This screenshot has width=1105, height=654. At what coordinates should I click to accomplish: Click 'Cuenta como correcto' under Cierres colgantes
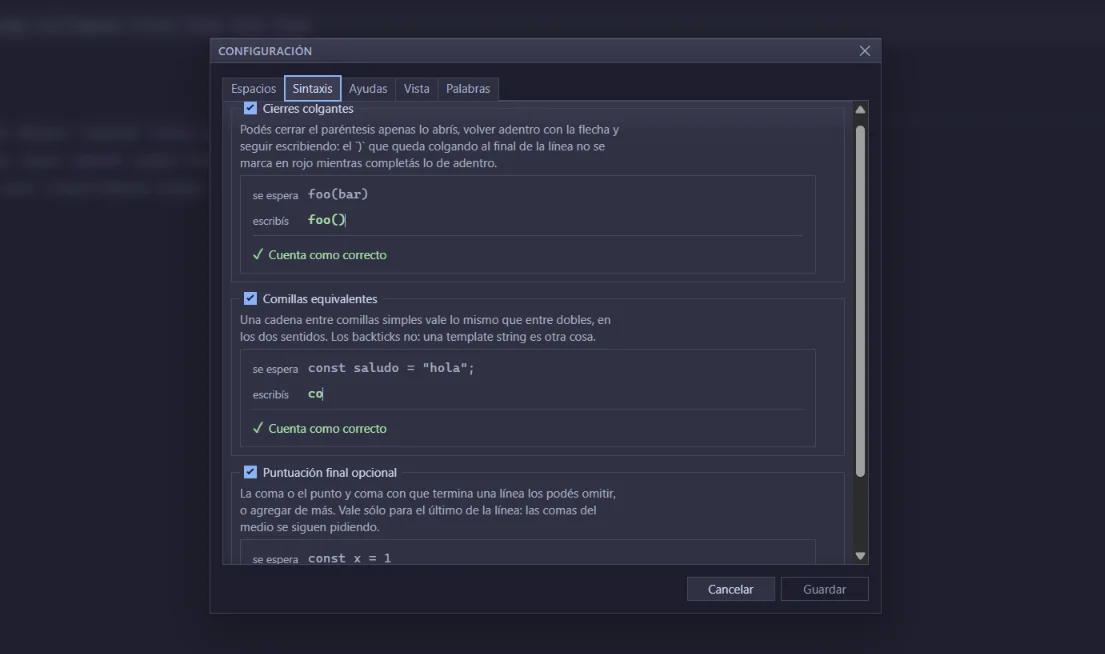point(327,255)
